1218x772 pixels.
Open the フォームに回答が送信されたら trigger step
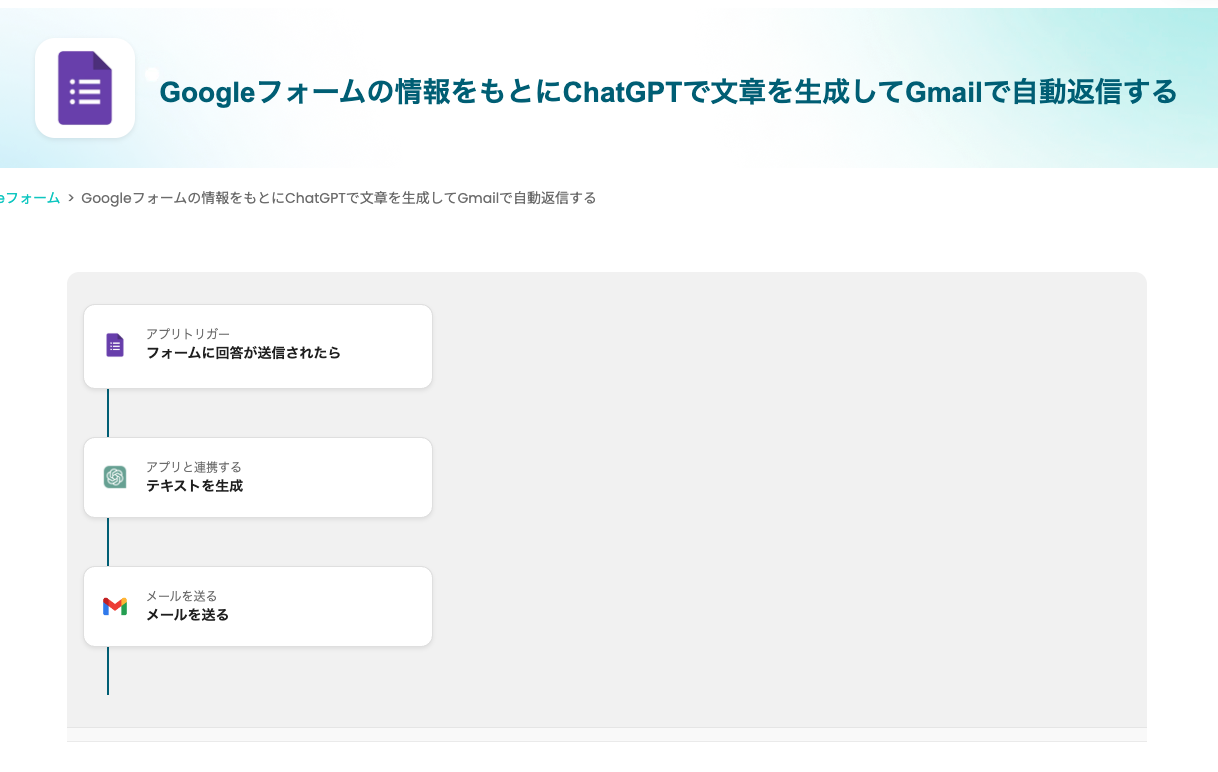click(258, 346)
